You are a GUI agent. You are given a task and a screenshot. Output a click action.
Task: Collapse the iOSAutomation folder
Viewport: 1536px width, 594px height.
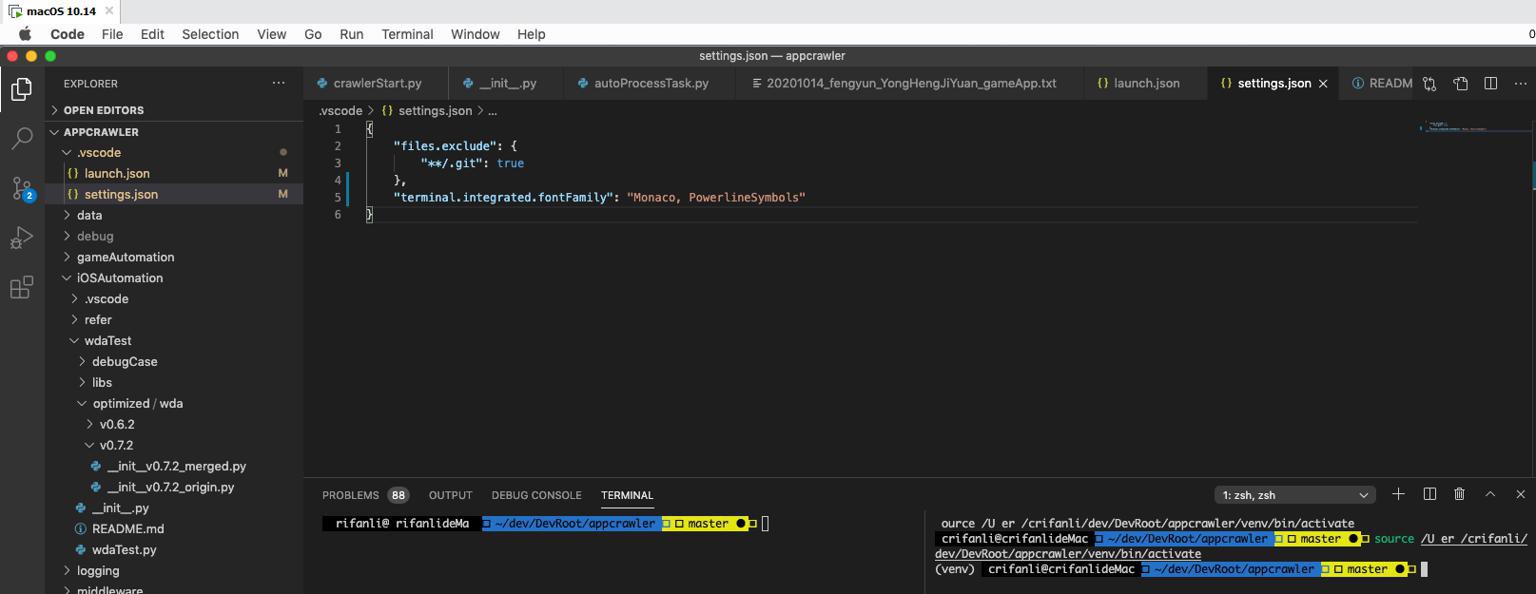pos(174,278)
